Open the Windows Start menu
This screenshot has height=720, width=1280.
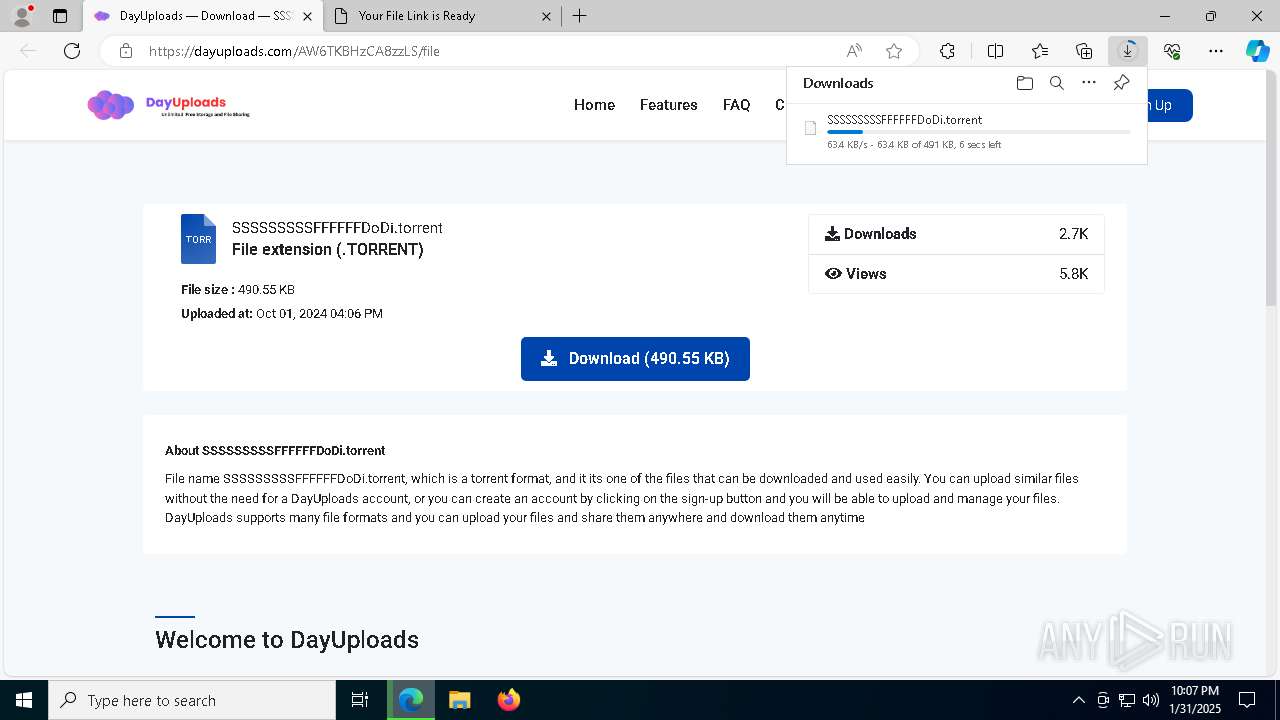[24, 700]
